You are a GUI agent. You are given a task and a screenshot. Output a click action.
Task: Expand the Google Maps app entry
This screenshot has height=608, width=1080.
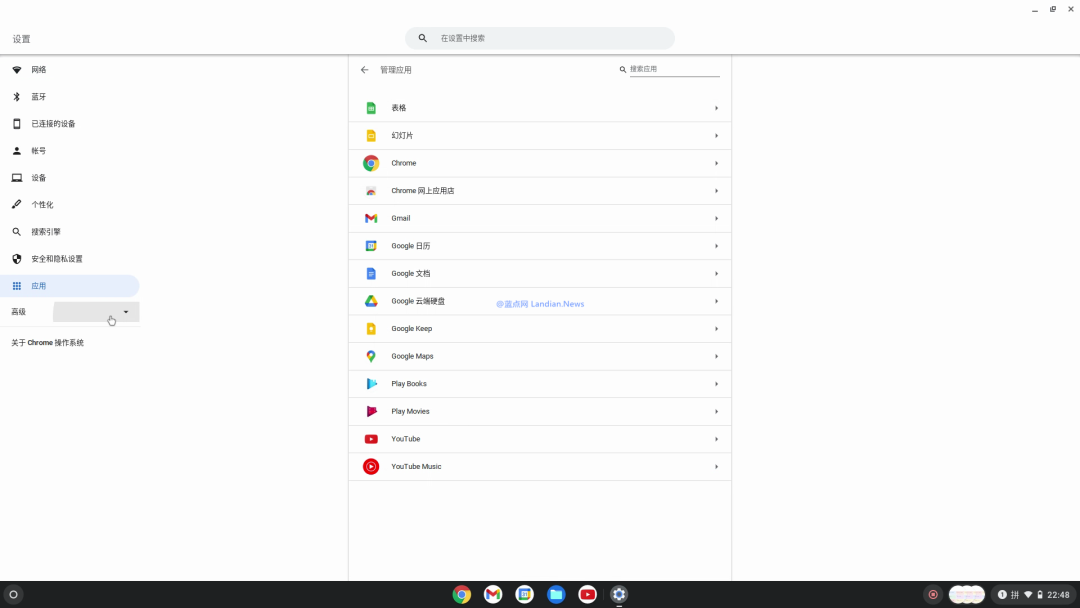click(x=716, y=356)
